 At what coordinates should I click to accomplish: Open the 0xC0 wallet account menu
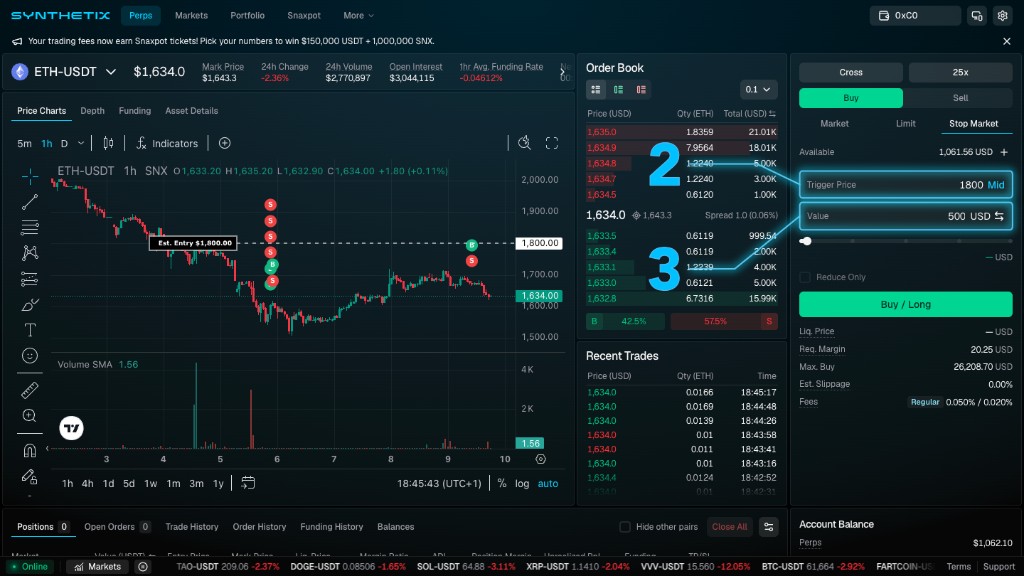click(x=915, y=16)
